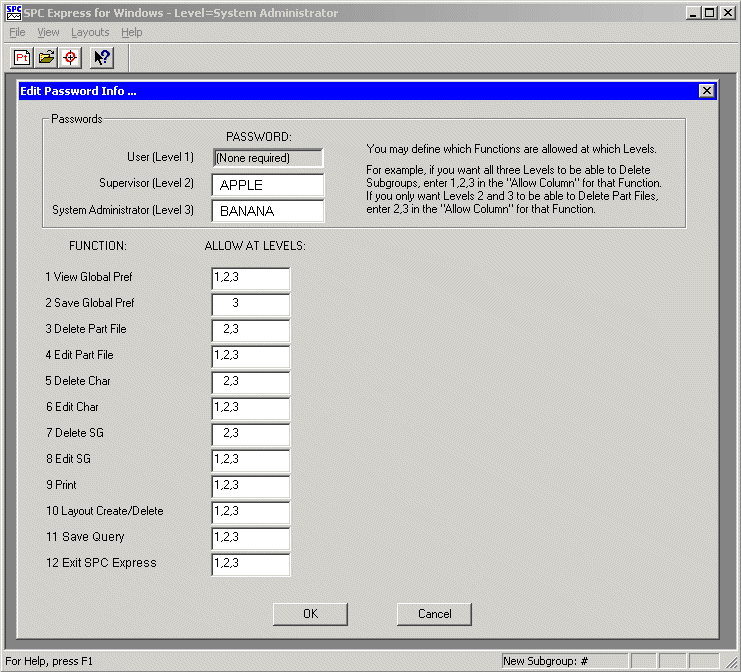The height and width of the screenshot is (672, 741).
Task: Click the Edit Char levels field
Action: click(251, 408)
